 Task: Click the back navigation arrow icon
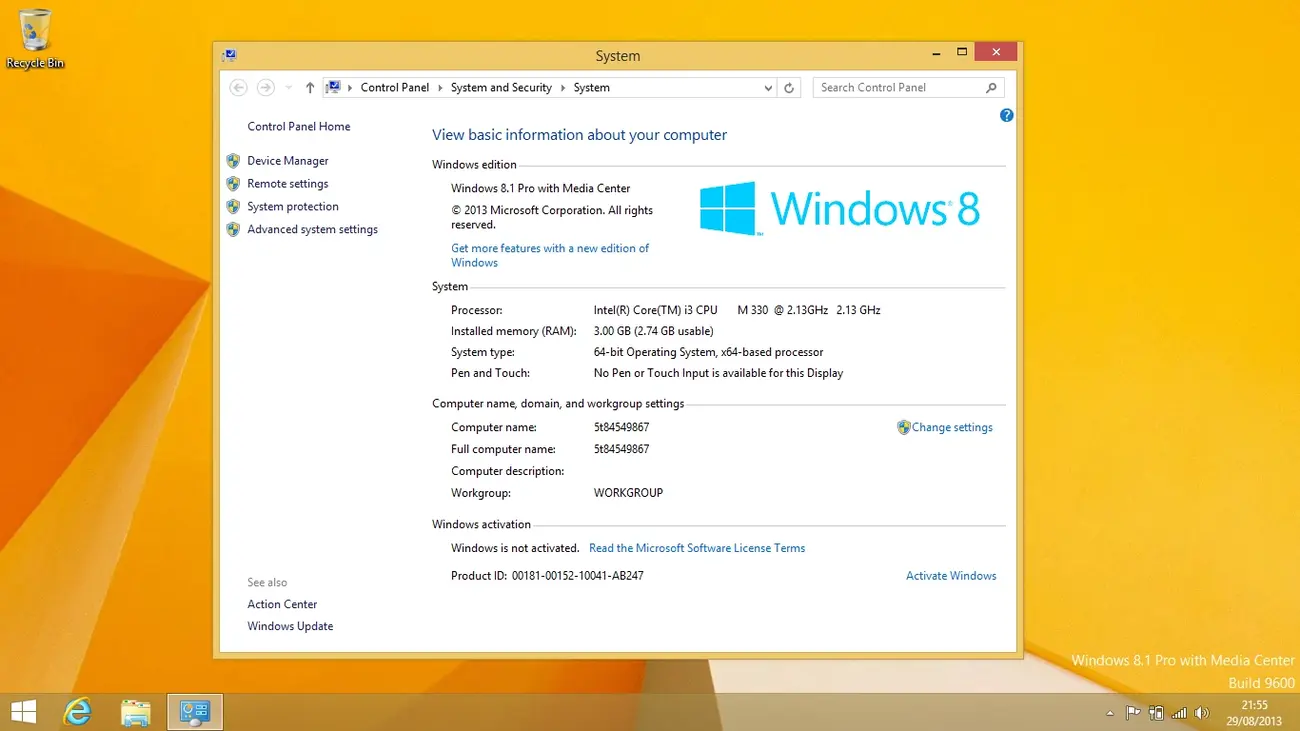(238, 87)
